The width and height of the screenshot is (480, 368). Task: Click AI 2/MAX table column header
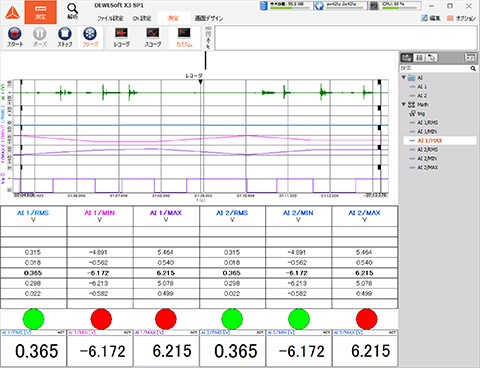pos(364,216)
